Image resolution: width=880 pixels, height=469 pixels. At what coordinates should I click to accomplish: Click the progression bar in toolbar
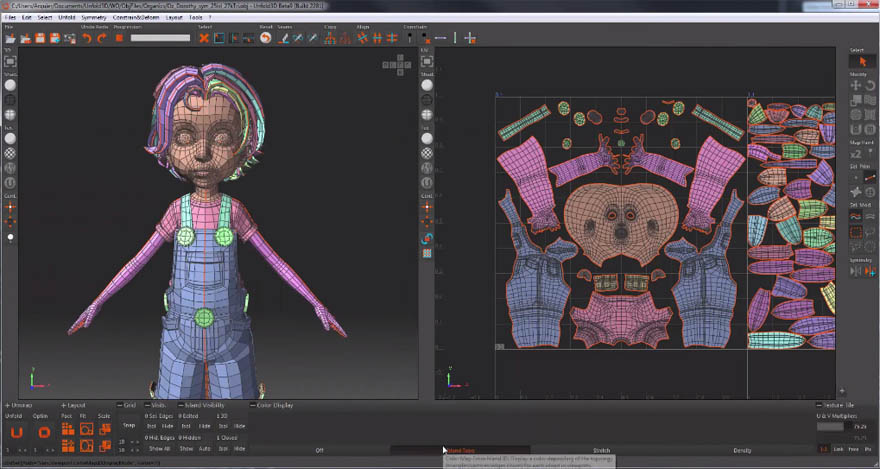(x=161, y=38)
